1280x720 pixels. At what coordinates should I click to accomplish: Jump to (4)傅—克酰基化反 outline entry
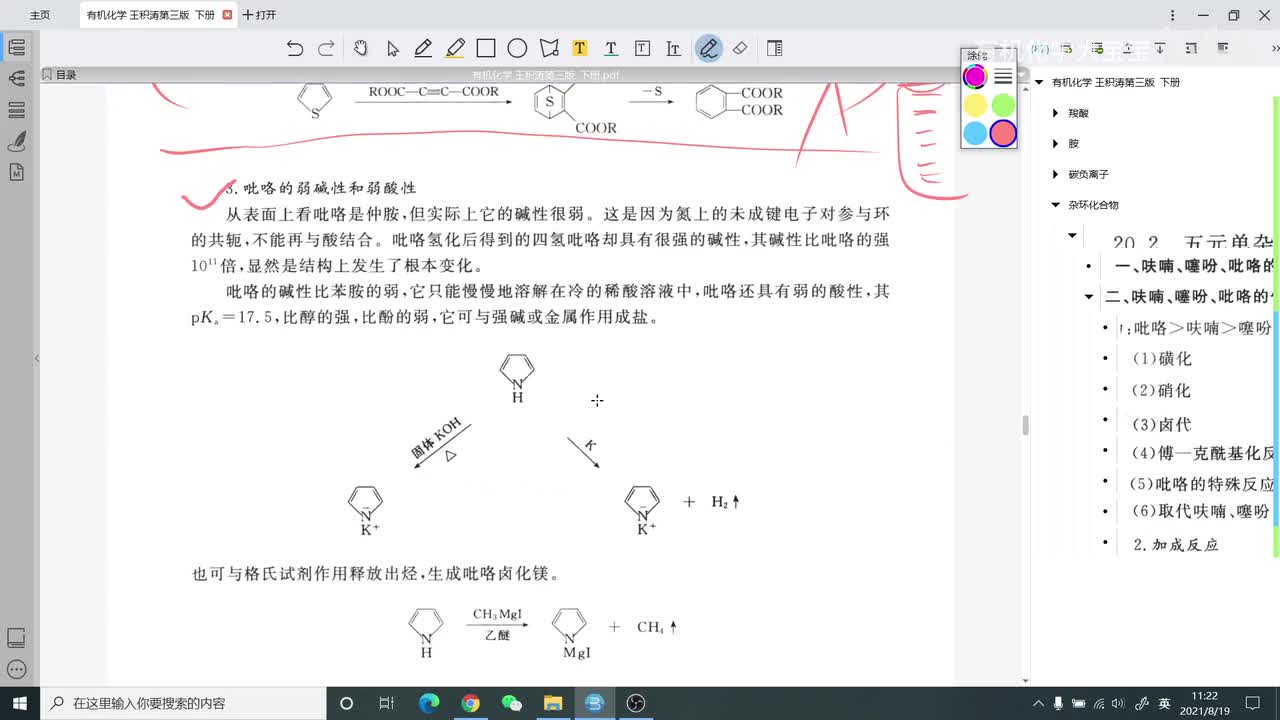coord(1202,453)
